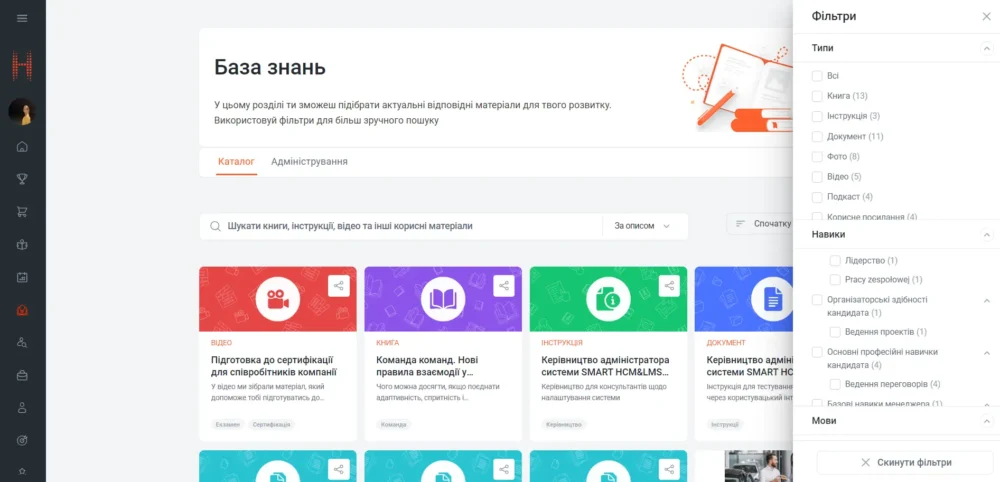Tick the Лідерство skill checkbox

[x=835, y=261]
